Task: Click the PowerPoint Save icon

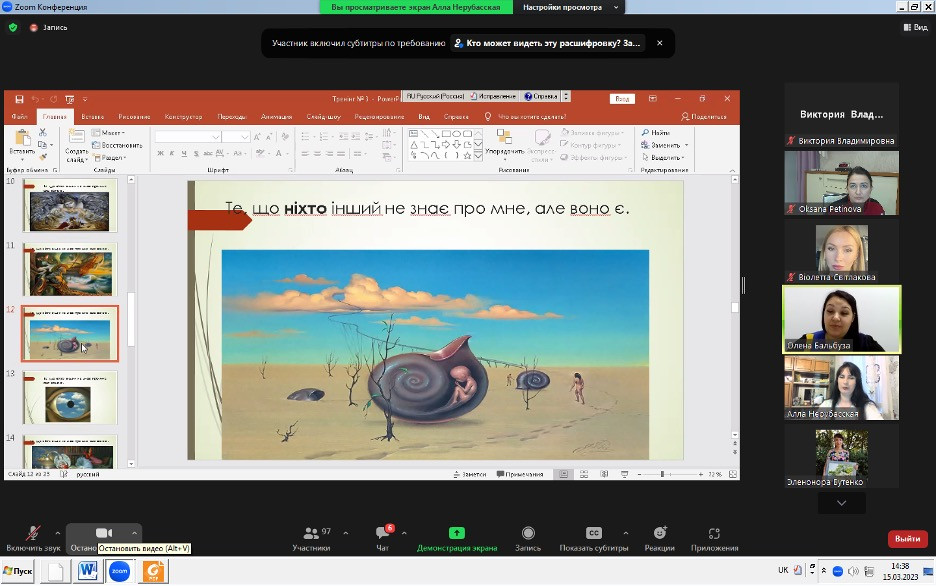Action: point(19,99)
